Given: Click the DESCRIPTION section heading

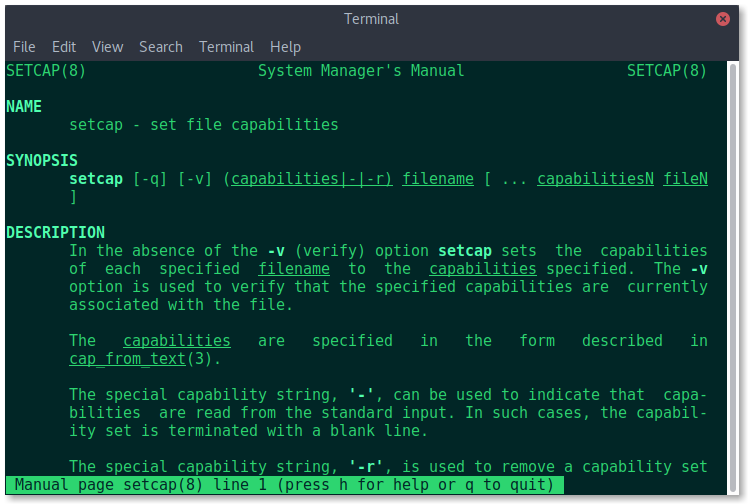Looking at the screenshot, I should [55, 232].
